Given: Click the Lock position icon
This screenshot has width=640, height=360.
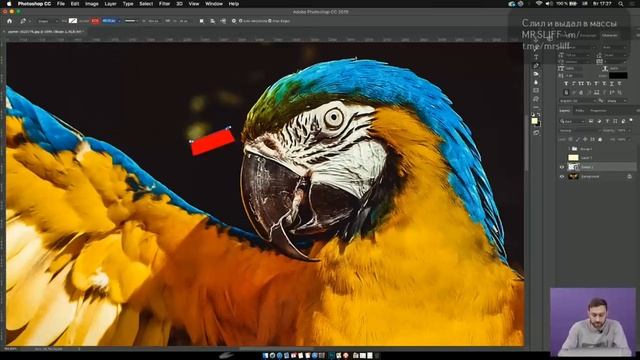Looking at the screenshot, I should pos(585,139).
